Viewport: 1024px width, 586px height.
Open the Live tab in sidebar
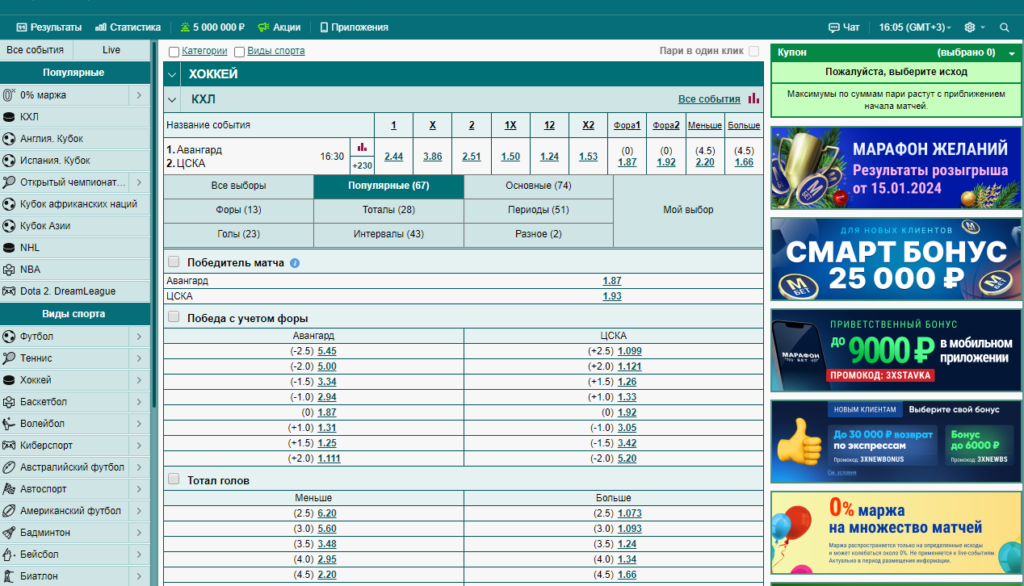point(111,50)
